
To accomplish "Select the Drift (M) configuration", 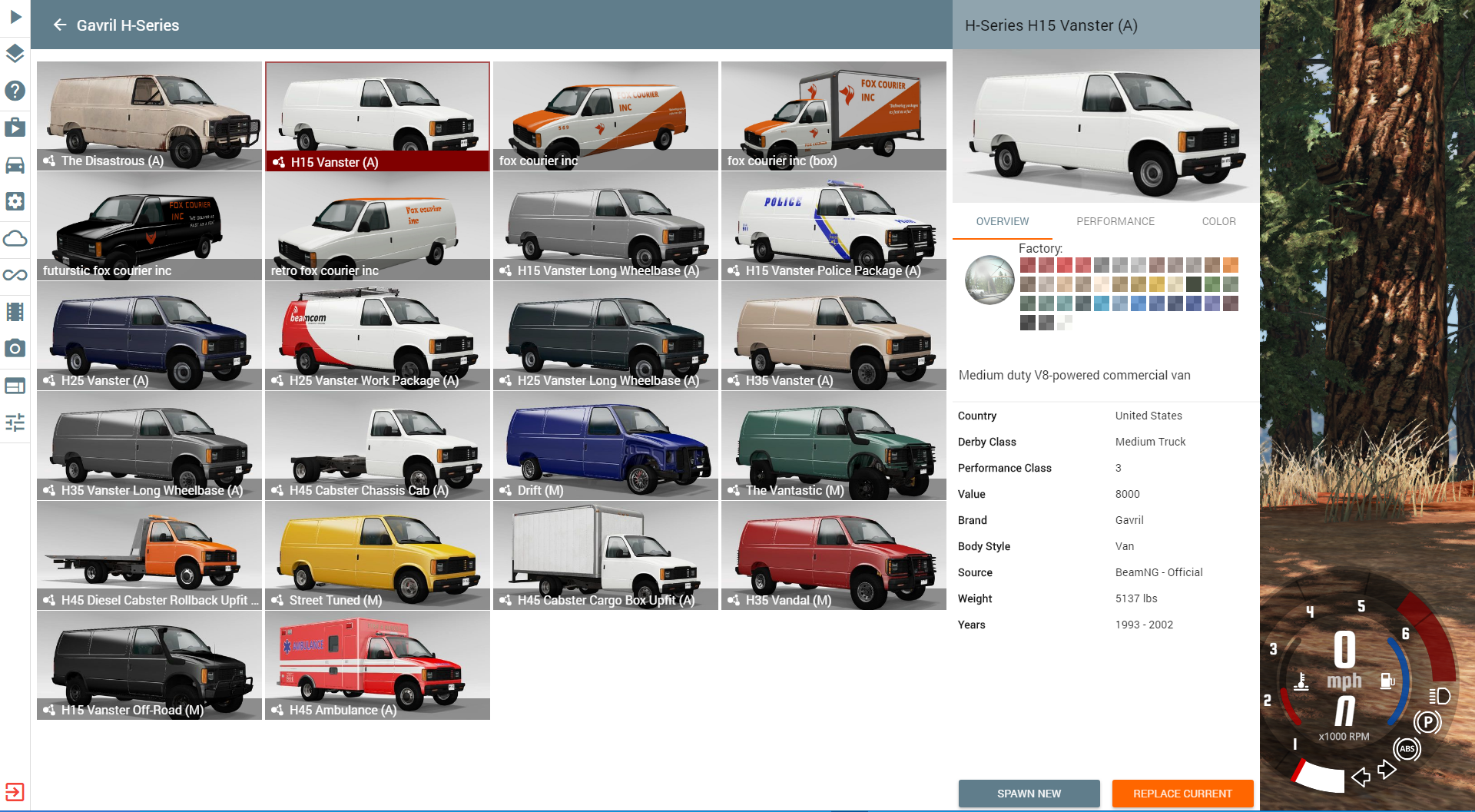I will 605,446.
